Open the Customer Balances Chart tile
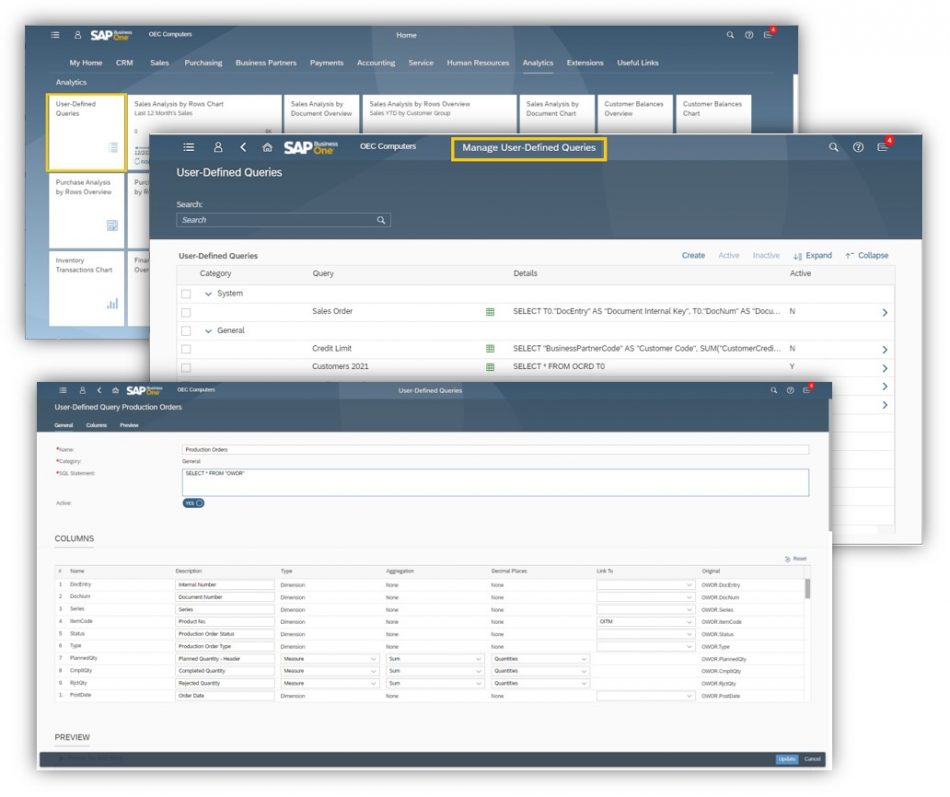 (x=713, y=113)
